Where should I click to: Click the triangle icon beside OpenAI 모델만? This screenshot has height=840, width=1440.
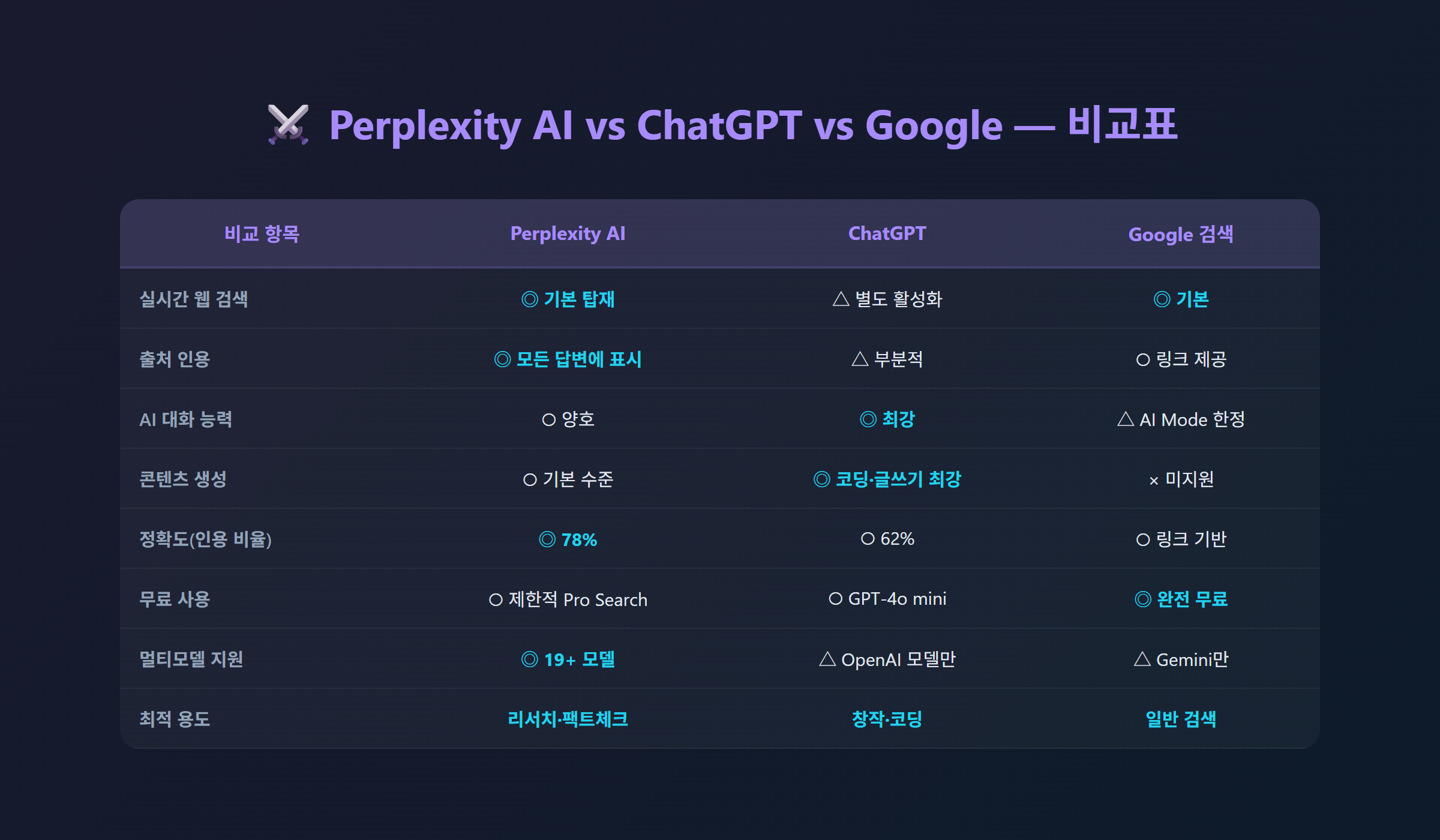pyautogui.click(x=827, y=659)
